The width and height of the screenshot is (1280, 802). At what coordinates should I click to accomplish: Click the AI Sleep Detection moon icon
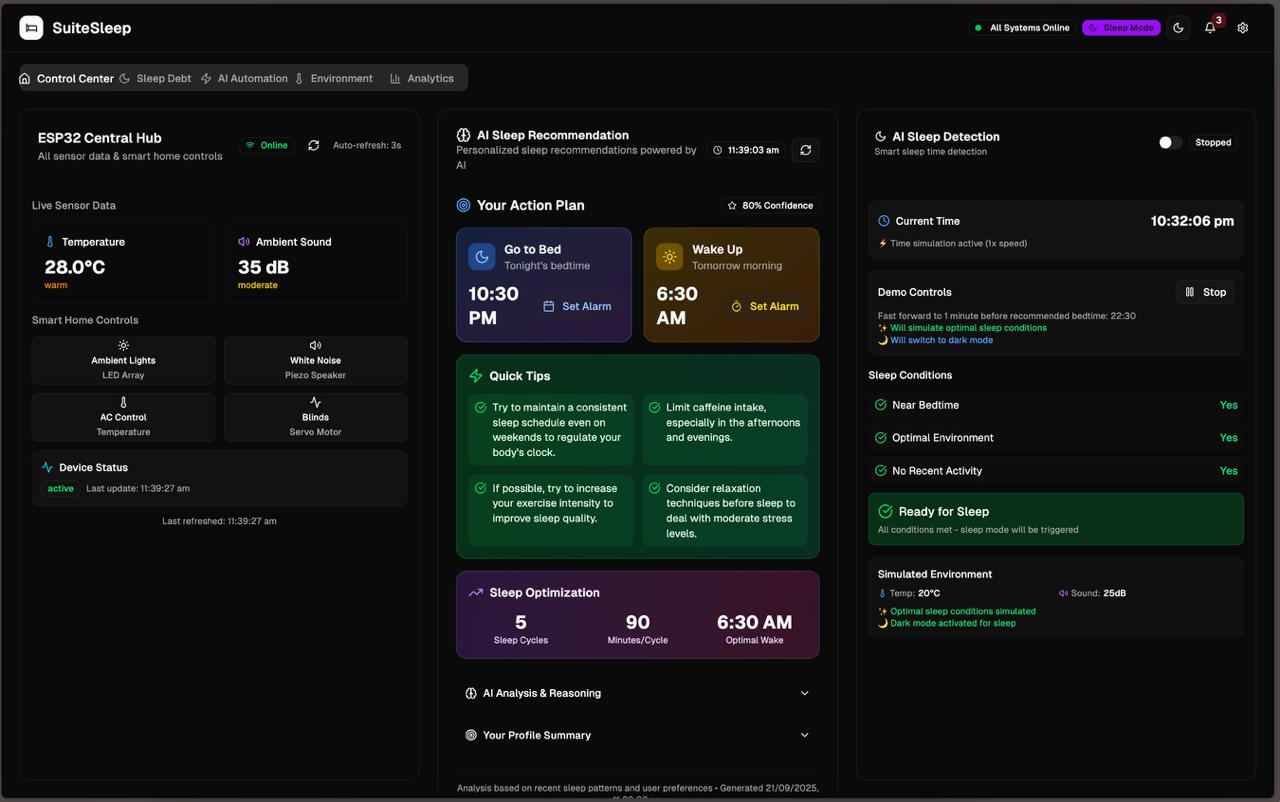(880, 137)
